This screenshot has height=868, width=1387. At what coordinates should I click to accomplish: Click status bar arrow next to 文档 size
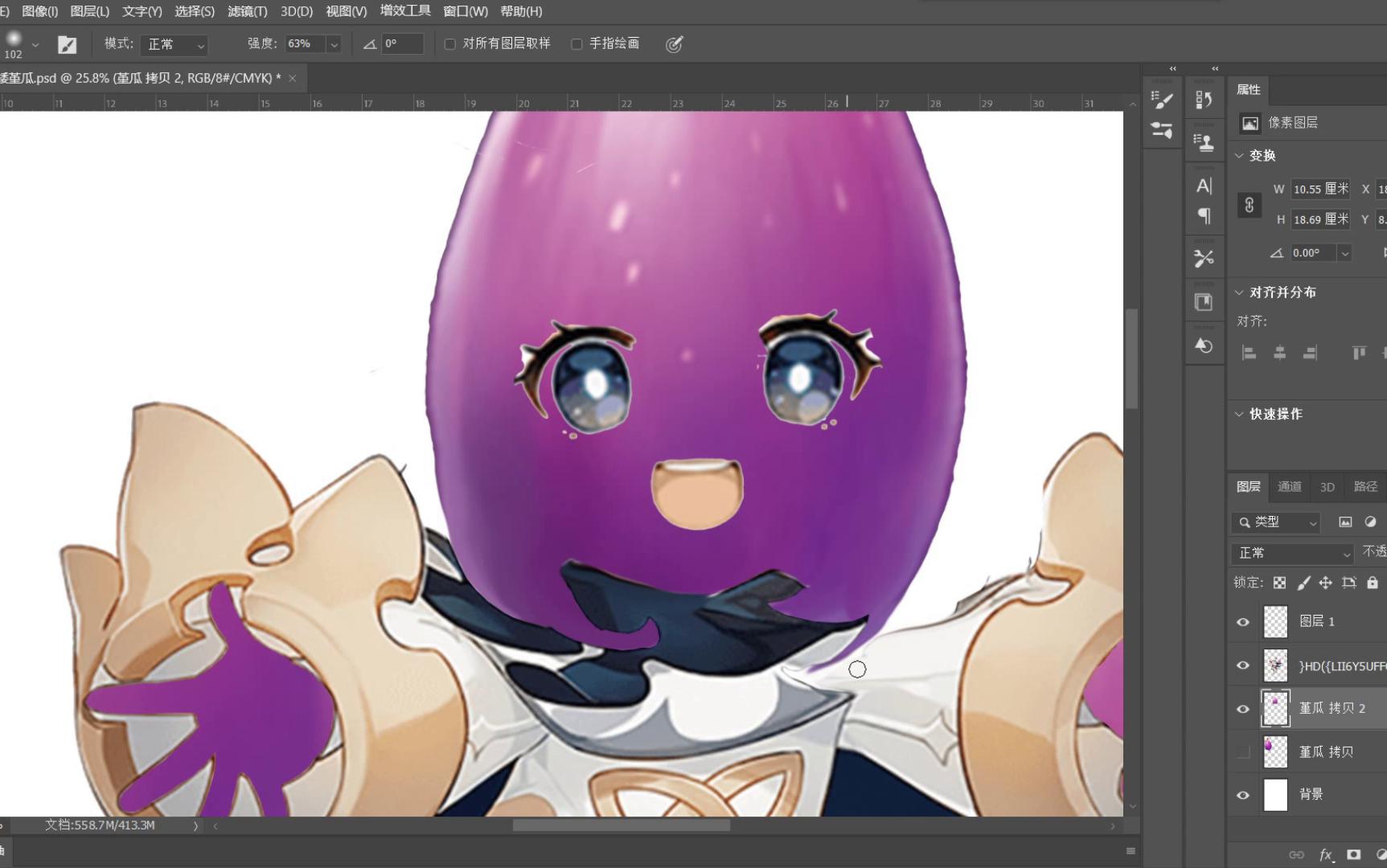195,825
